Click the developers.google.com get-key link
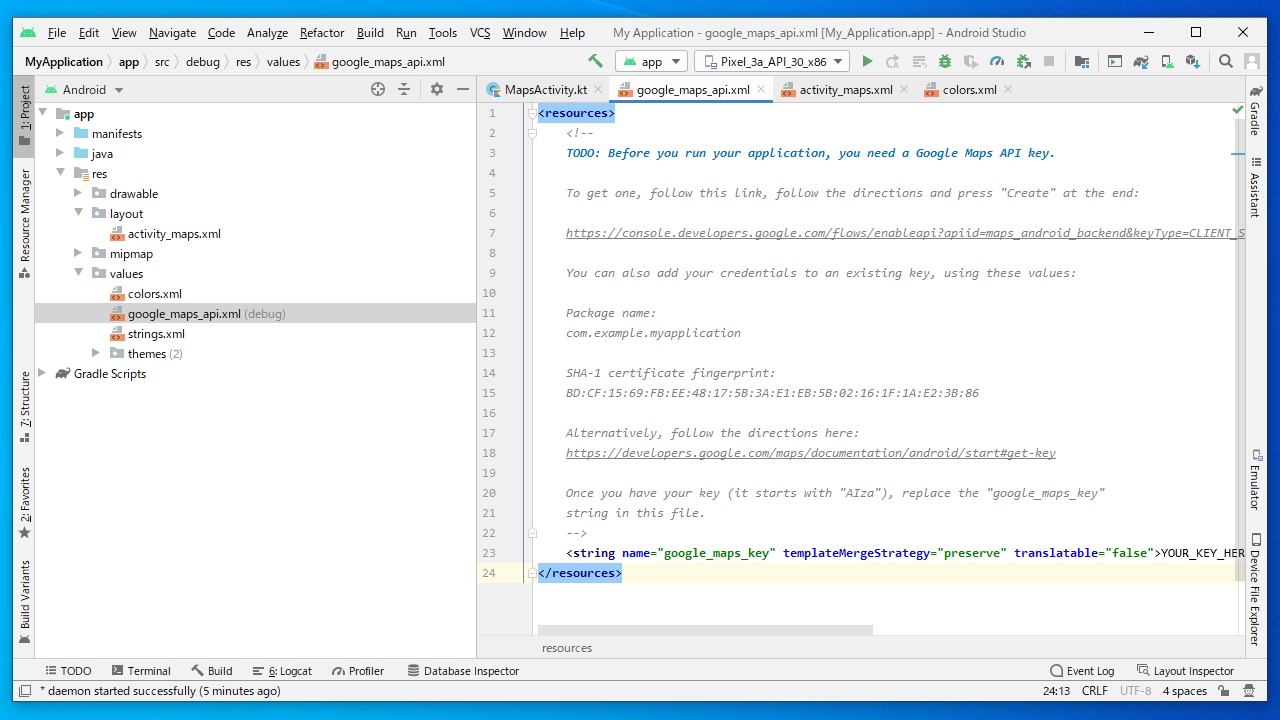Viewport: 1280px width, 720px height. (811, 453)
